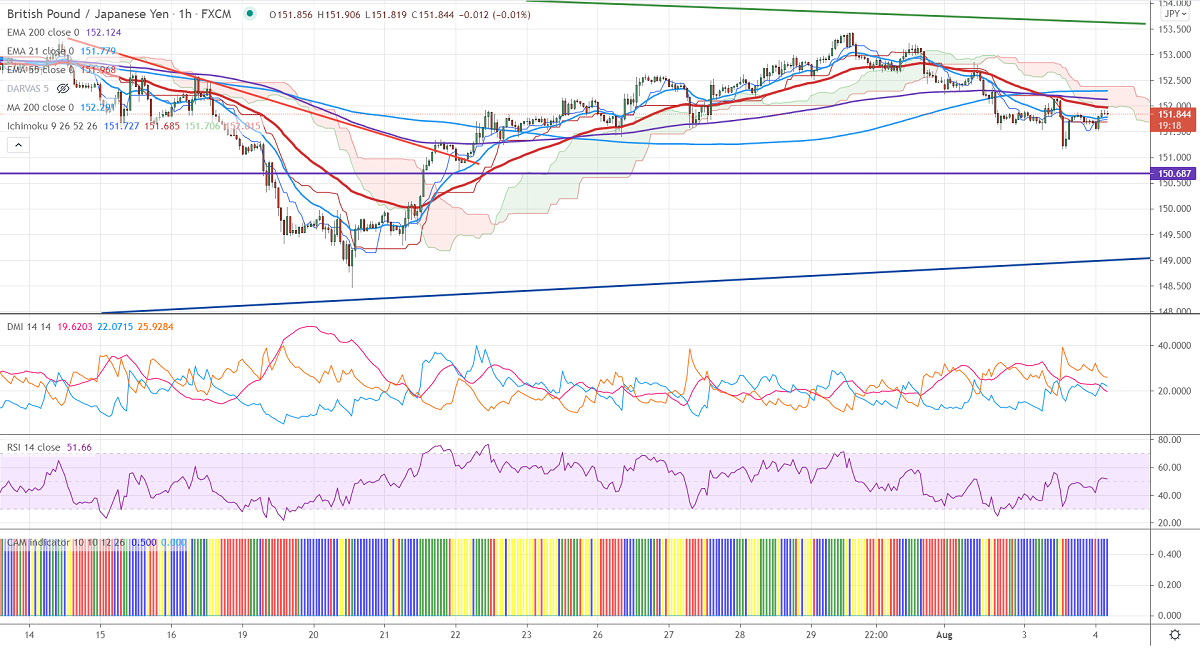Image resolution: width=1201 pixels, height=648 pixels.
Task: Click the RSI 14 close indicator label
Action: [33, 448]
